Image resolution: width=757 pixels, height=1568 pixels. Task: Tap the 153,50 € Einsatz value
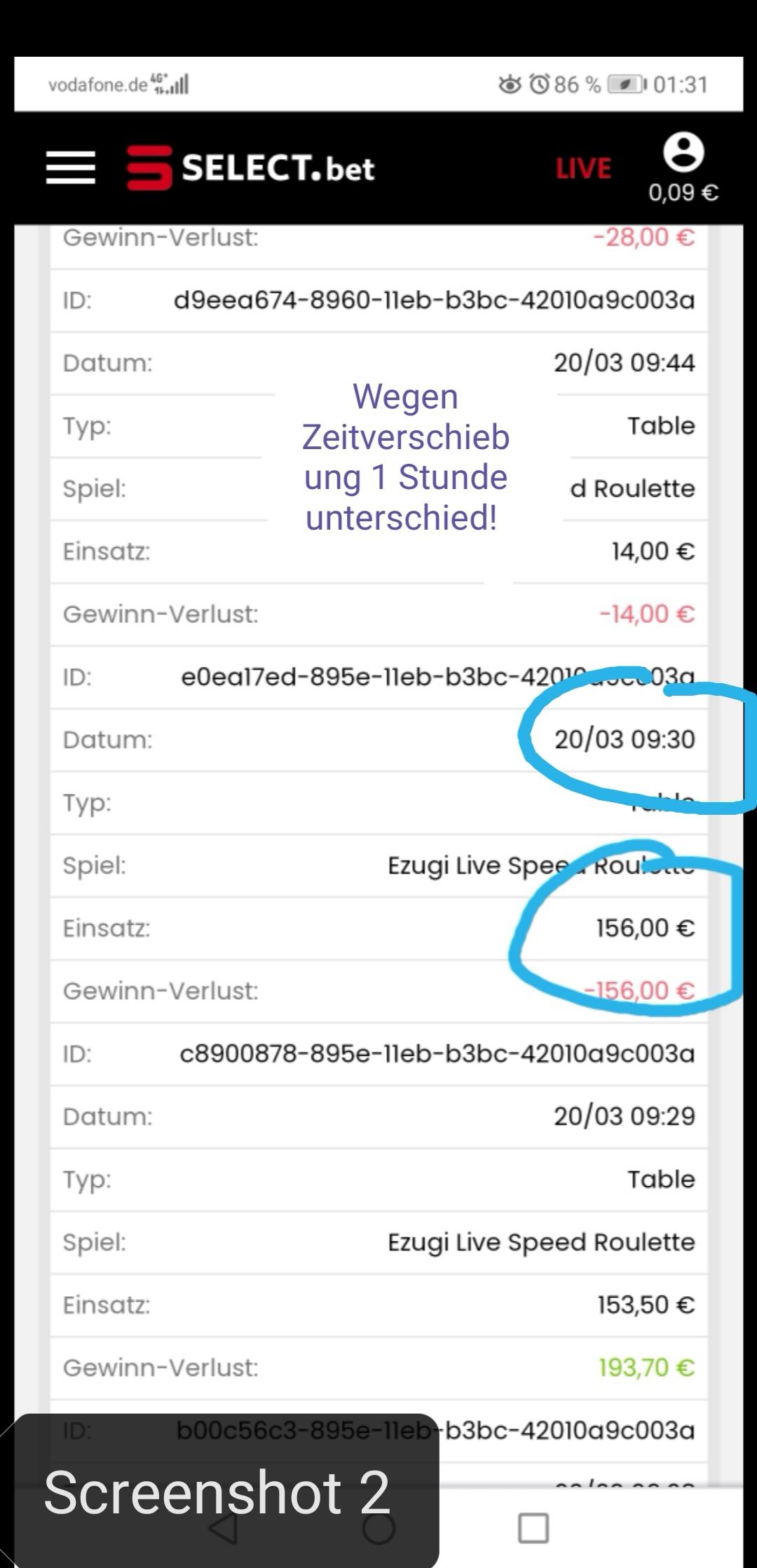click(646, 1305)
